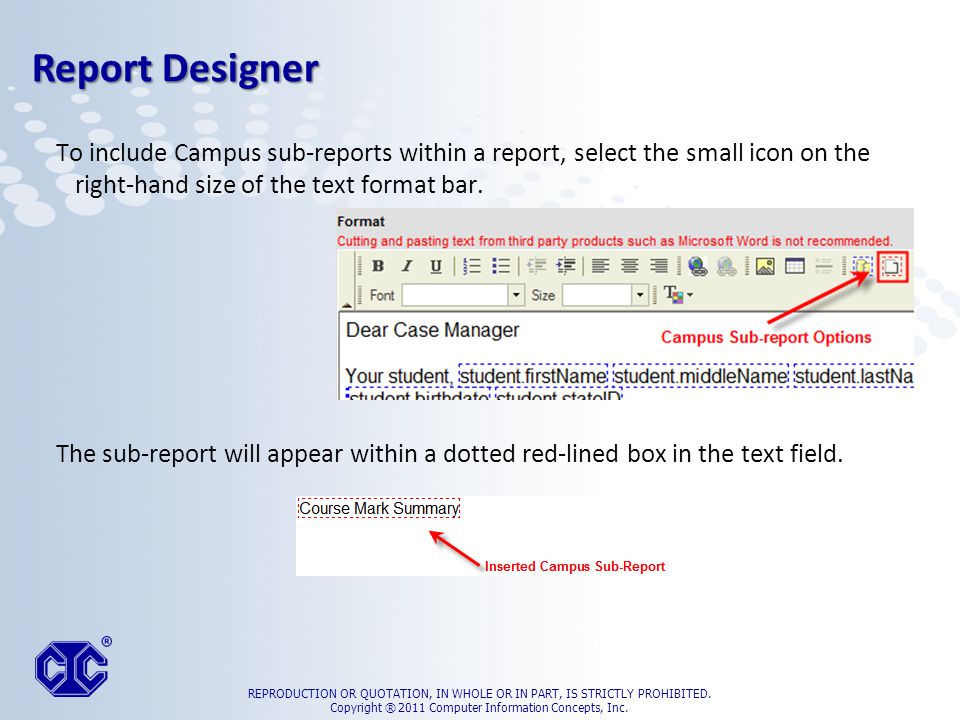Select the Course Mark Summary sub-report
The image size is (960, 720).
[x=379, y=508]
